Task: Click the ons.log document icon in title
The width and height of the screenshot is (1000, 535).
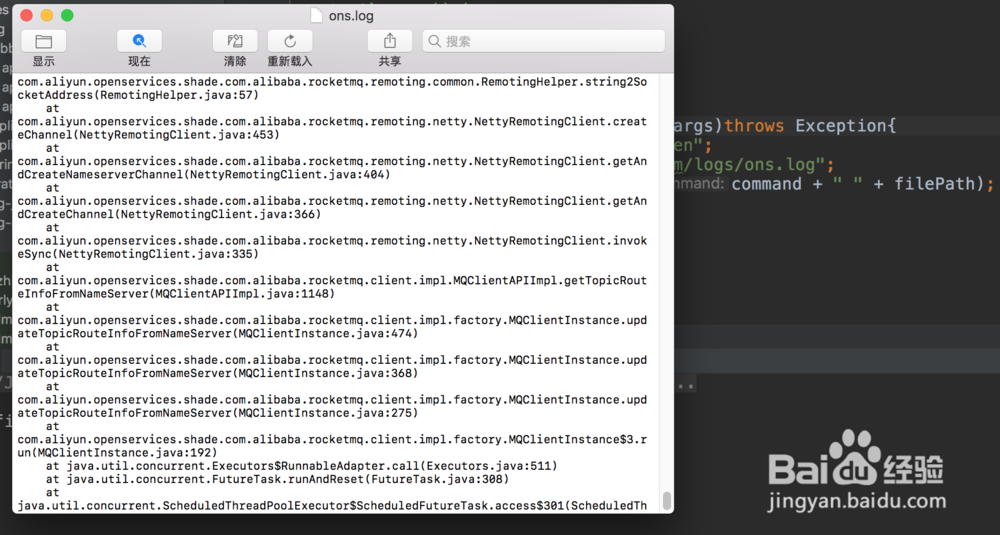Action: point(316,16)
